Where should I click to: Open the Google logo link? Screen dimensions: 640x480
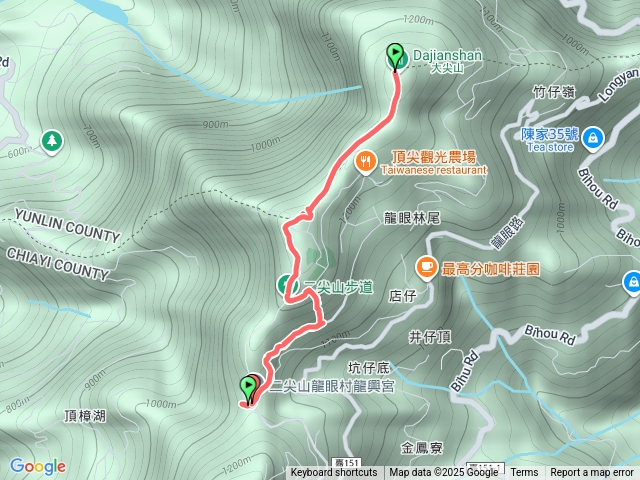pos(38,466)
